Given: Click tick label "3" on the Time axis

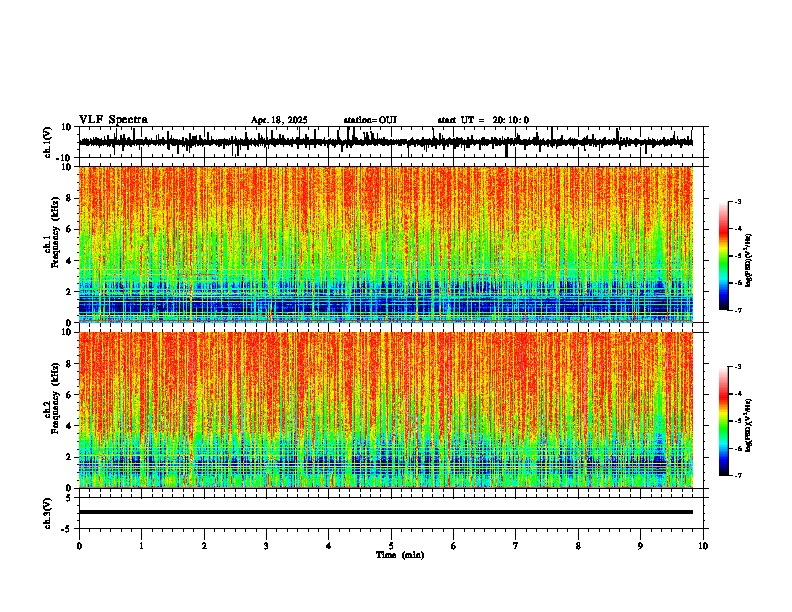Looking at the screenshot, I should click(x=266, y=546).
